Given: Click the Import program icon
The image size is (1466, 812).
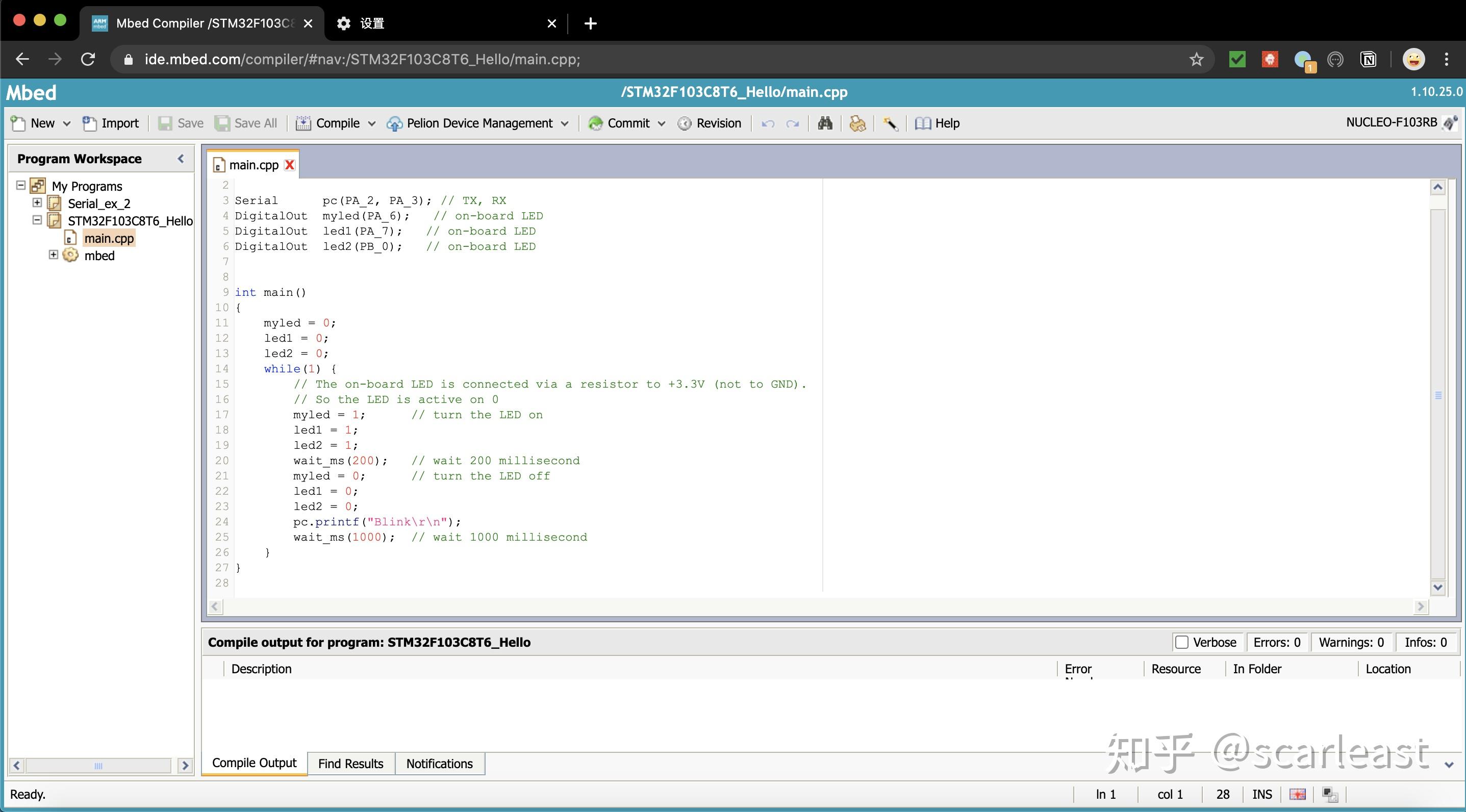Looking at the screenshot, I should 89,123.
